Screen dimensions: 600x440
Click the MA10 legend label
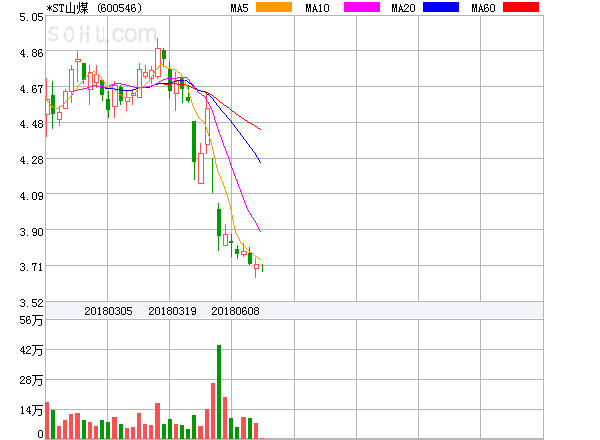click(x=317, y=8)
